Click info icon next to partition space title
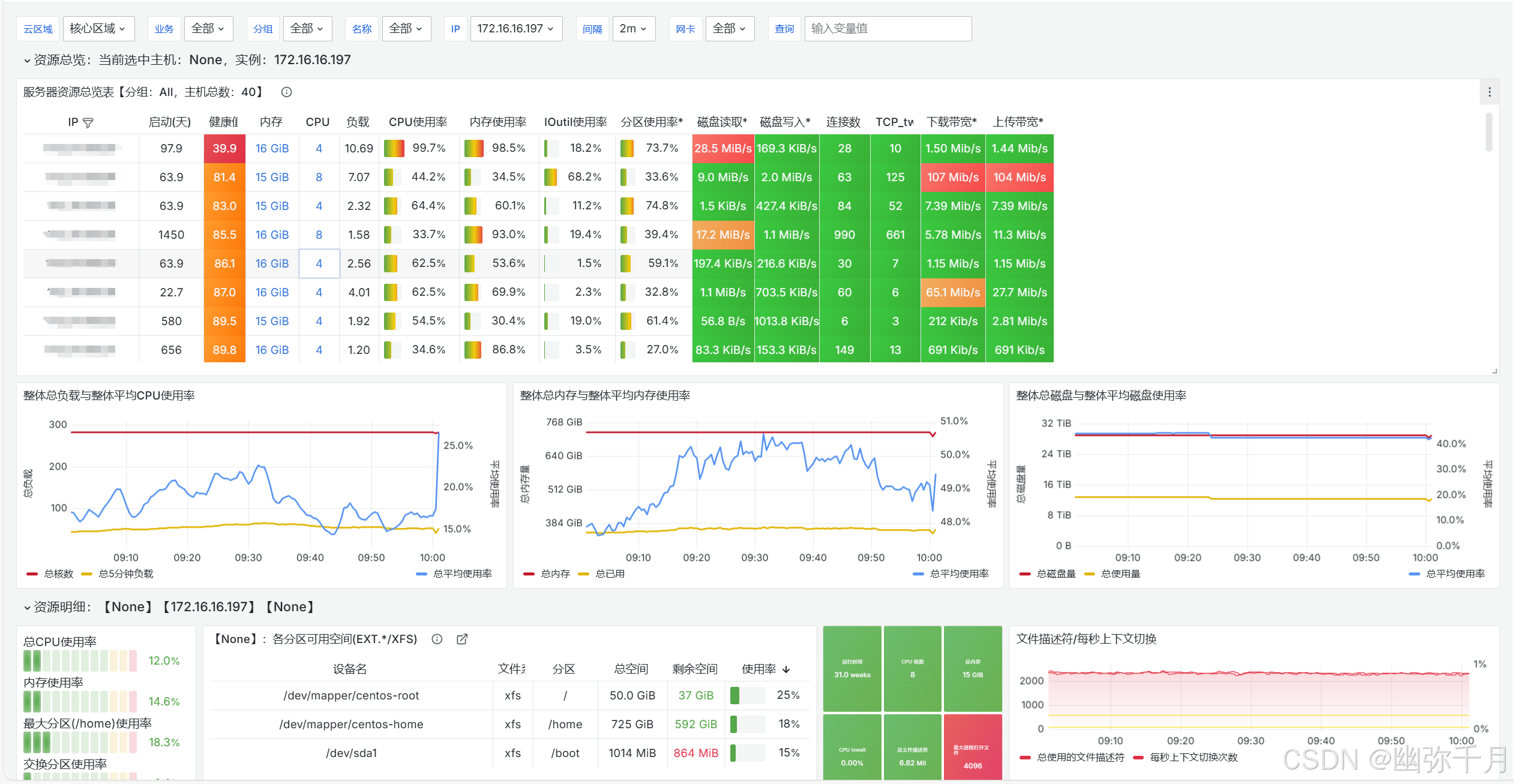This screenshot has width=1514, height=784. click(437, 639)
